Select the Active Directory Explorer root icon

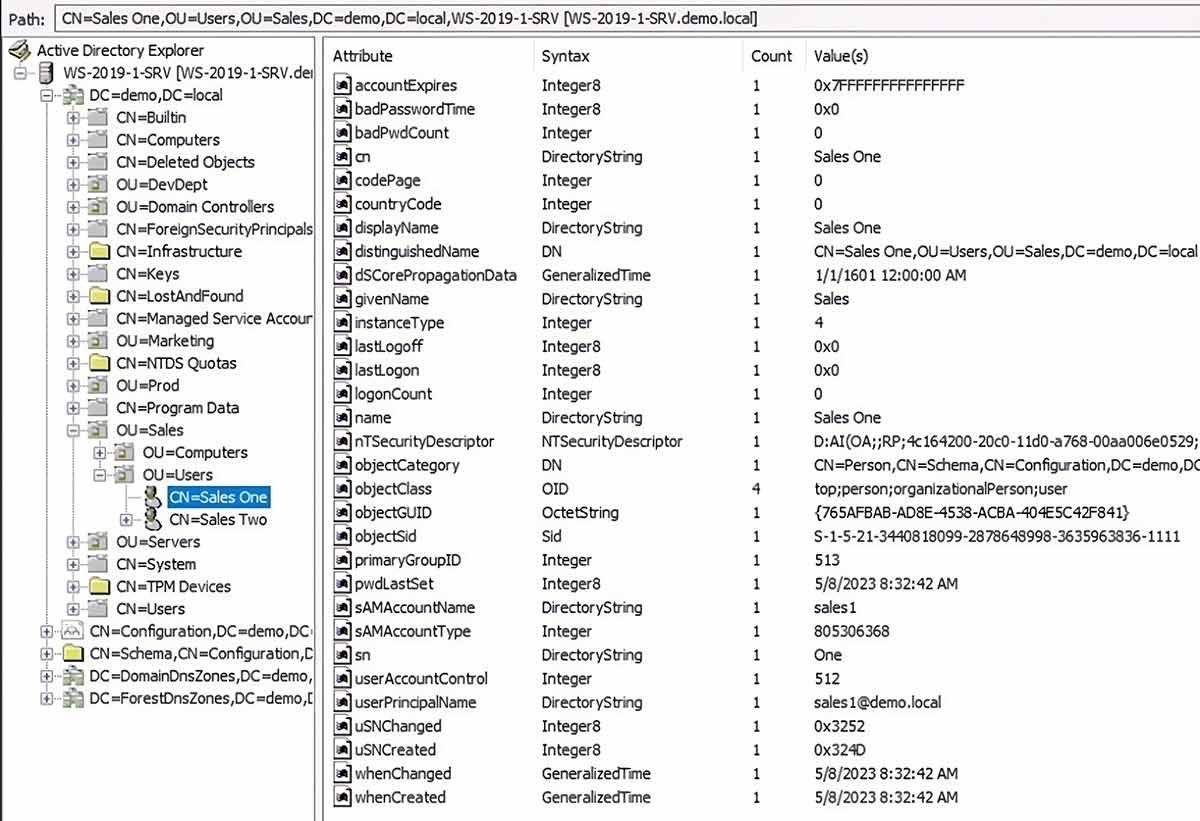pyautogui.click(x=18, y=49)
